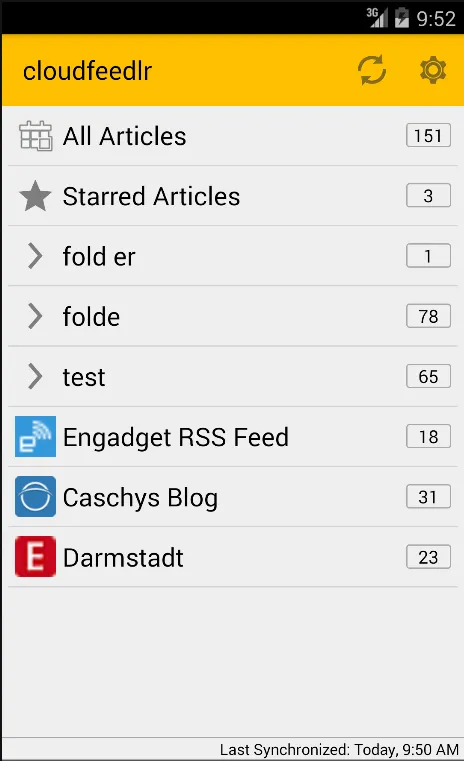Image resolution: width=464 pixels, height=761 pixels.
Task: Tap the Caschys Blog feed icon
Action: tap(35, 496)
